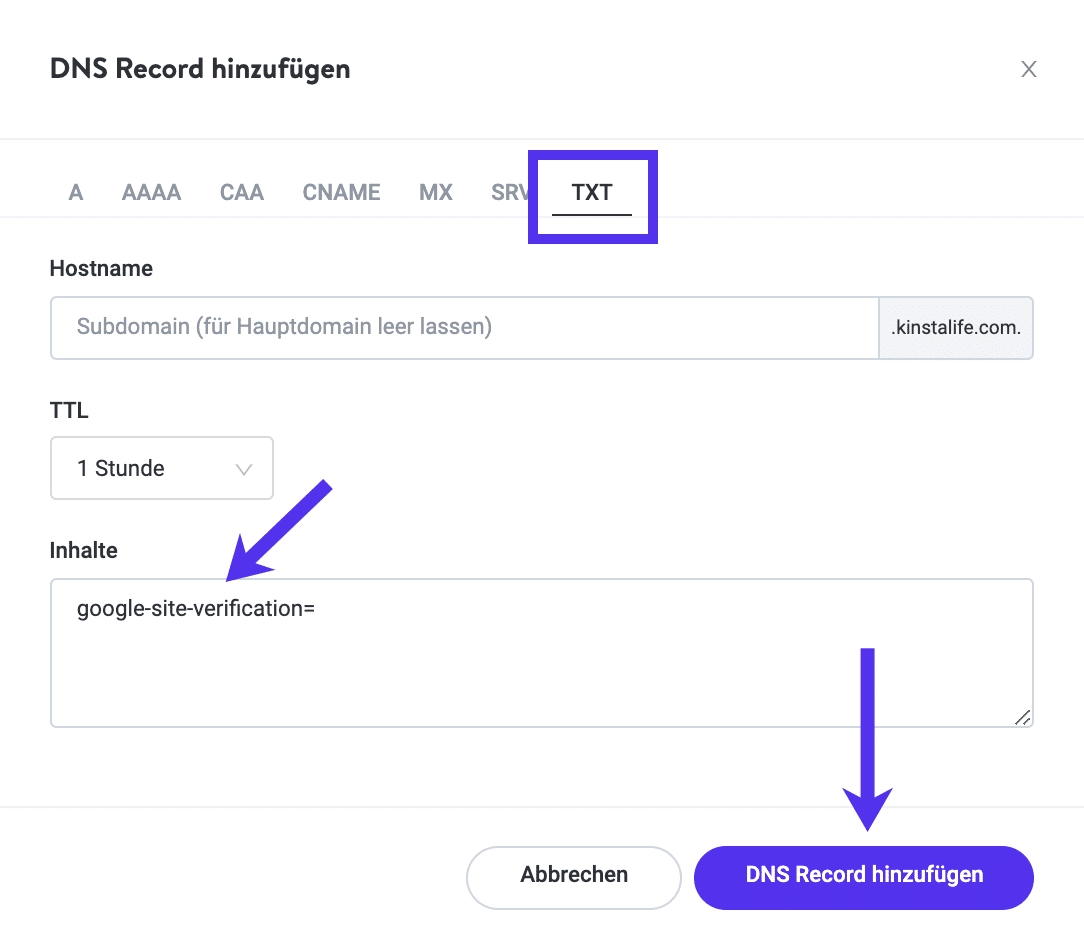Switch to the A record tab

[76, 192]
